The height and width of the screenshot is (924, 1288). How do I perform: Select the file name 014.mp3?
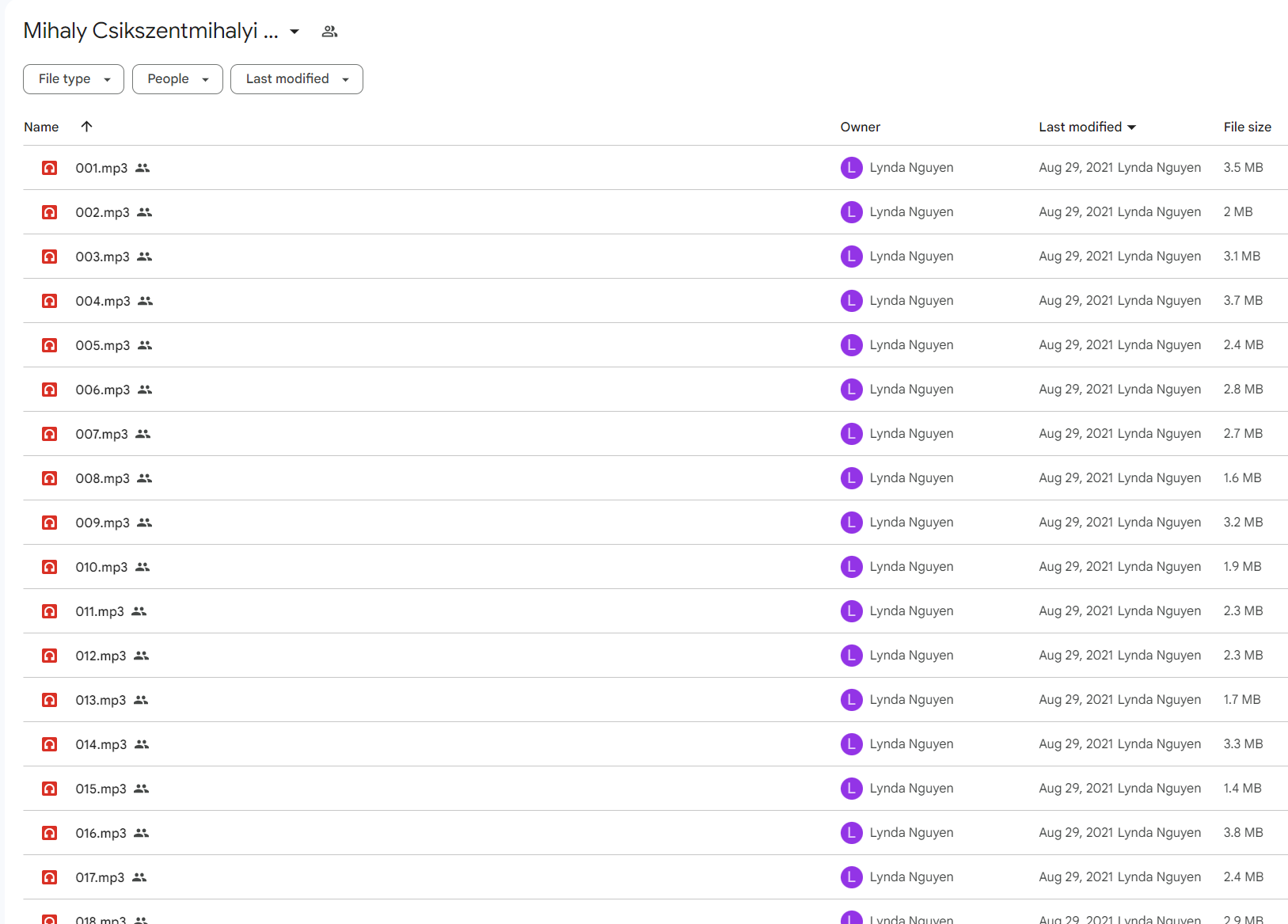coord(101,744)
